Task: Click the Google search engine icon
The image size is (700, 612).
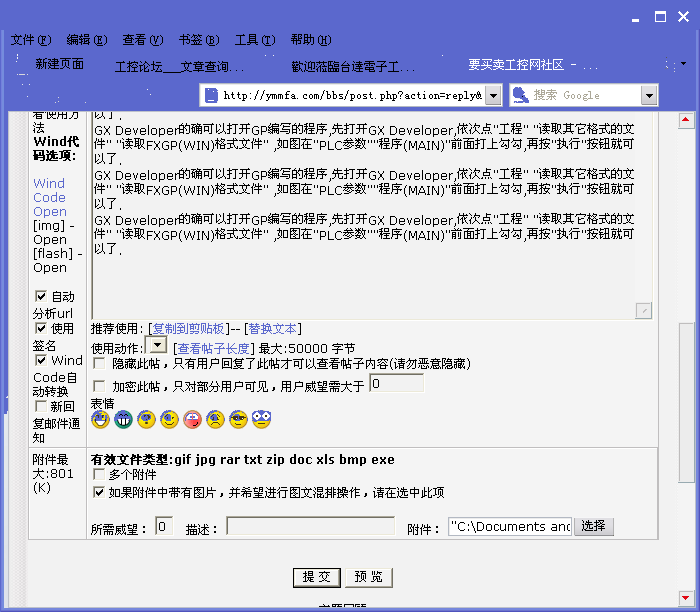Action: pyautogui.click(x=520, y=95)
